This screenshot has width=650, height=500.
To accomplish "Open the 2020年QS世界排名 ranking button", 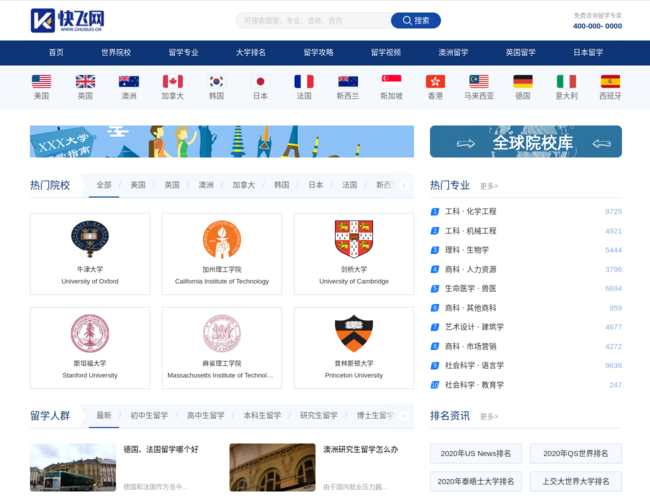I will pos(575,453).
